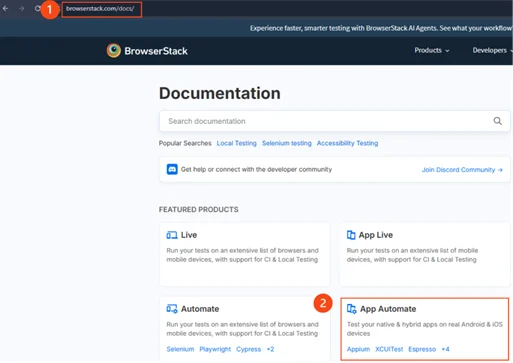
Task: Open Espresso link under App Automate
Action: (422, 349)
